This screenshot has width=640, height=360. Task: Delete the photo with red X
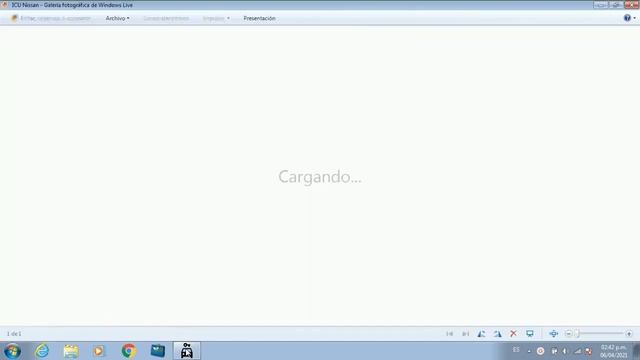(513, 334)
